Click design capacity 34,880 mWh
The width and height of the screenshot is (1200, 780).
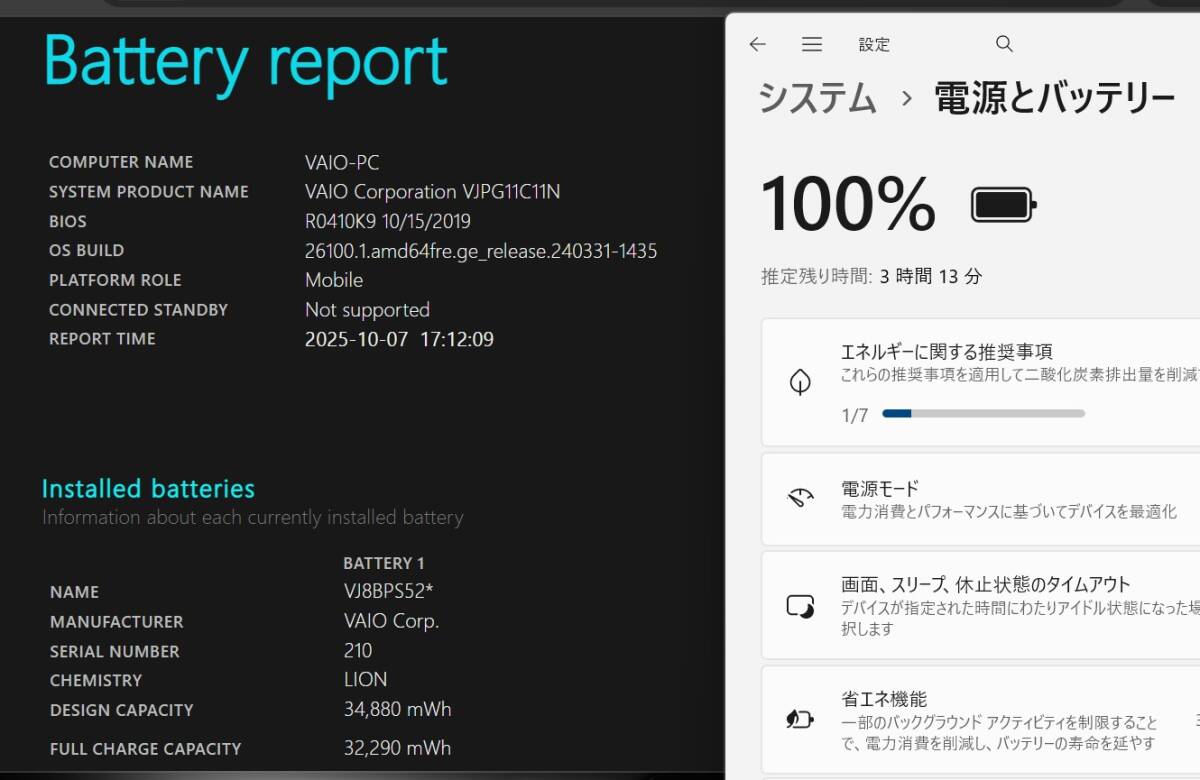[397, 710]
